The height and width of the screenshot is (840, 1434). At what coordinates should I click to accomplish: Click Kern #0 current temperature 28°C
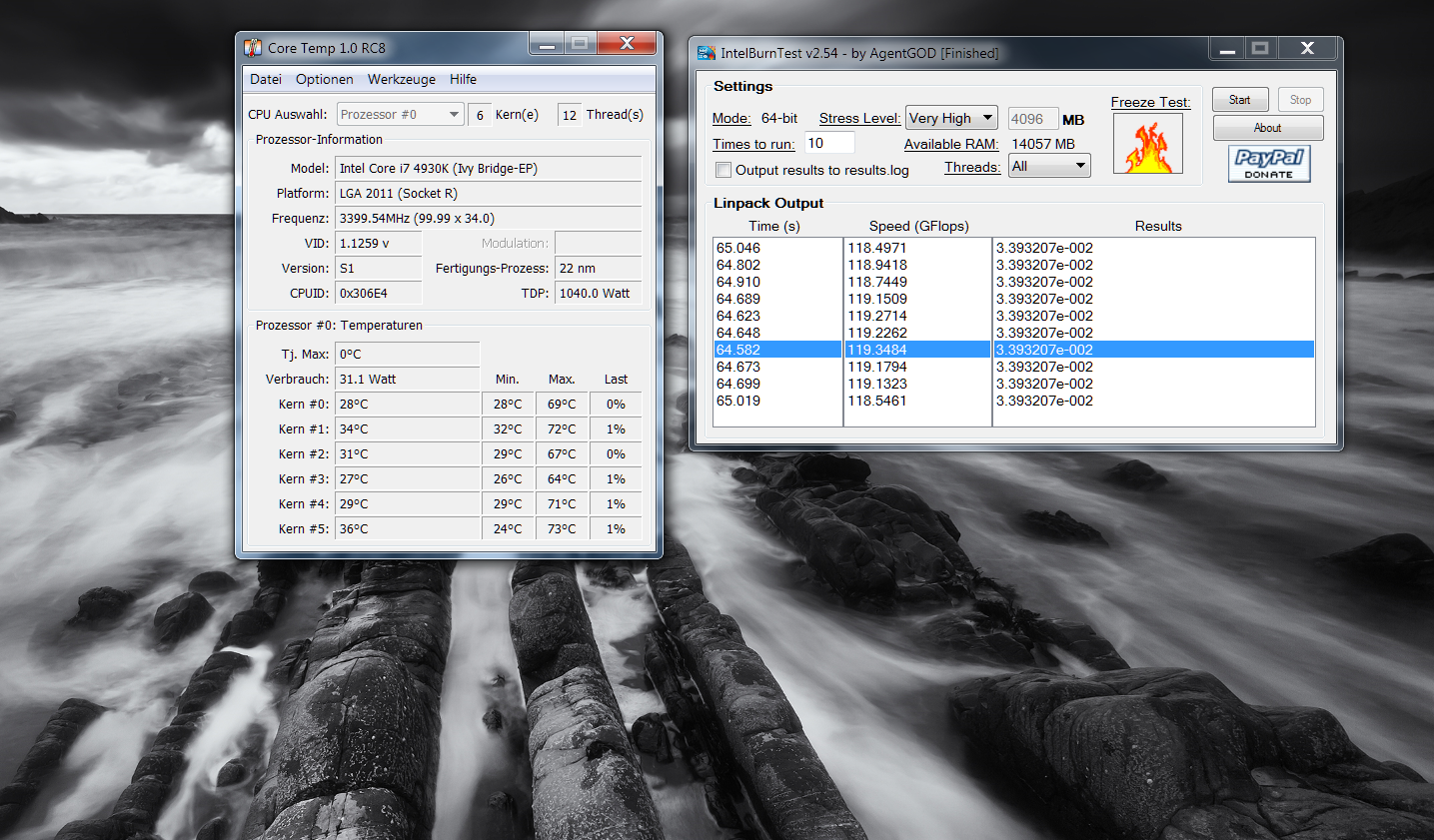tap(407, 405)
